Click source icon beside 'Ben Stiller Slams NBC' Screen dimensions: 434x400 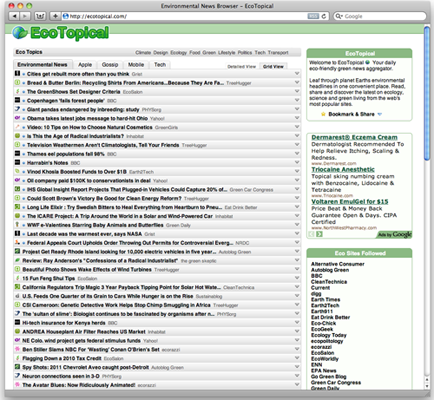click(x=17, y=349)
